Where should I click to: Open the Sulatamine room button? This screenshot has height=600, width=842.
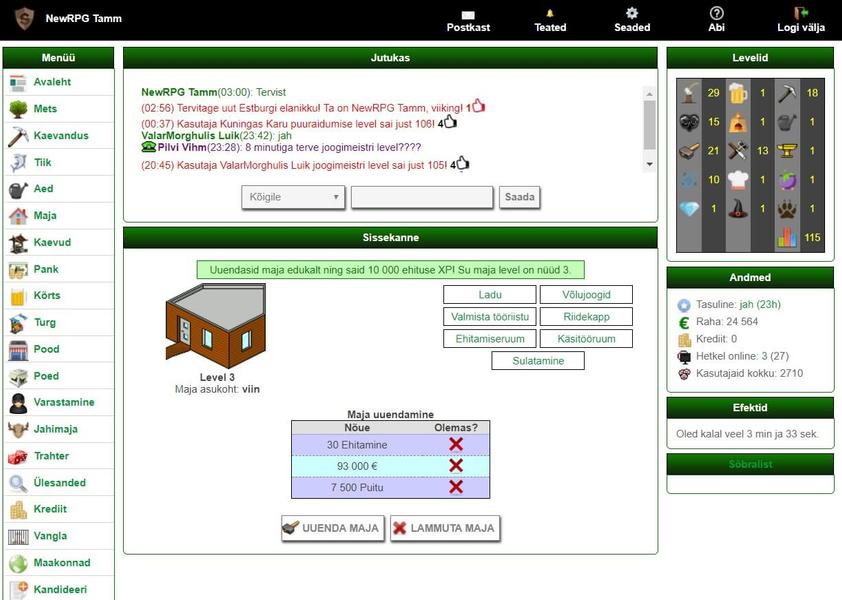click(538, 361)
